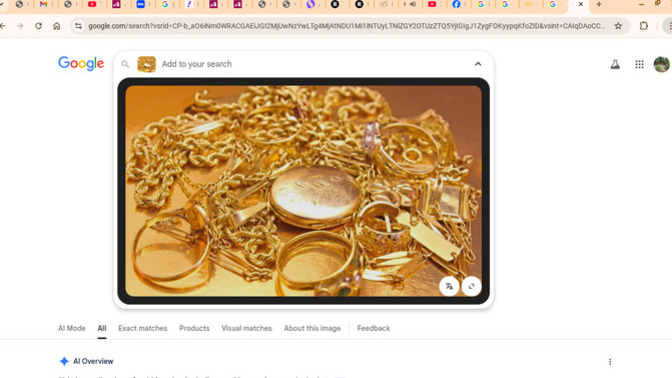Screen dimensions: 672x378
Task: Open a new browser tab
Action: [x=599, y=4]
